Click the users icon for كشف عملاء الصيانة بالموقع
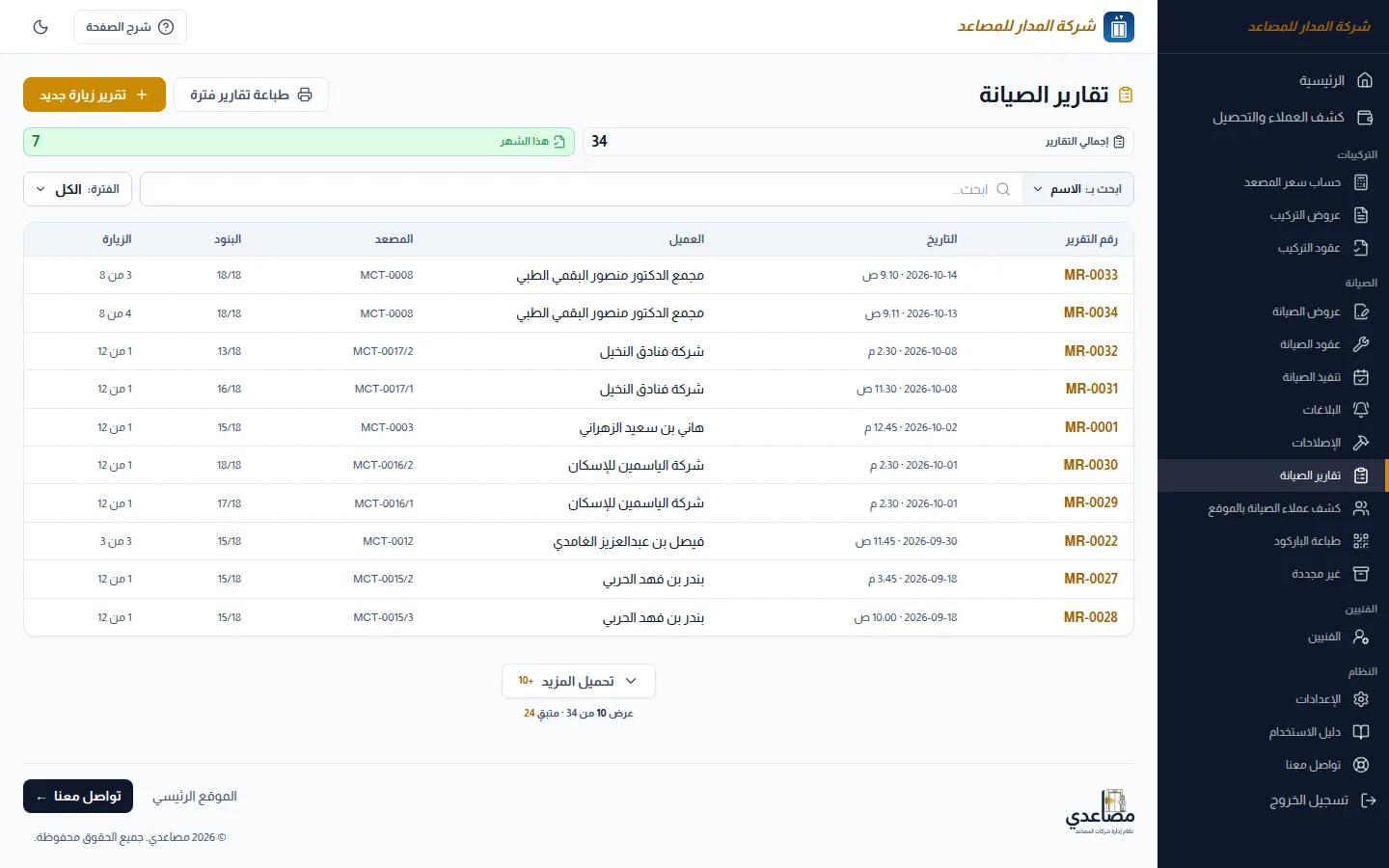1389x868 pixels. pyautogui.click(x=1361, y=508)
